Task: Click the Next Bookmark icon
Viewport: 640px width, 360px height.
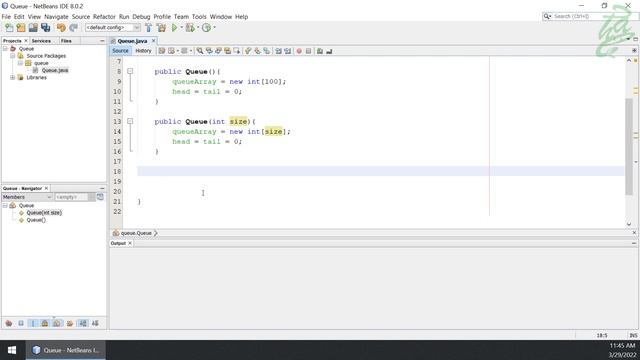Action: click(257, 51)
